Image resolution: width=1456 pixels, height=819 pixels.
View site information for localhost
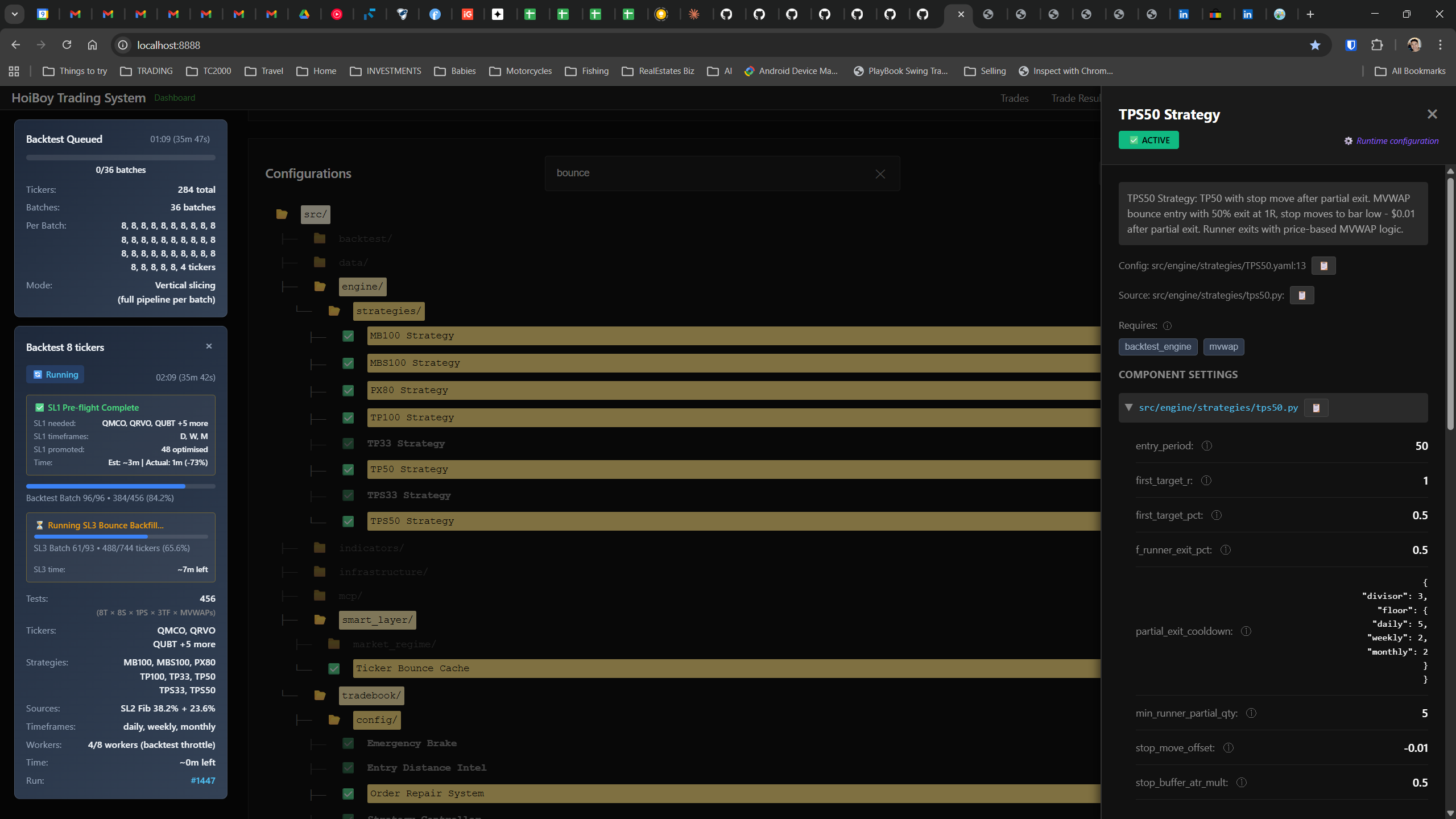pyautogui.click(x=123, y=45)
